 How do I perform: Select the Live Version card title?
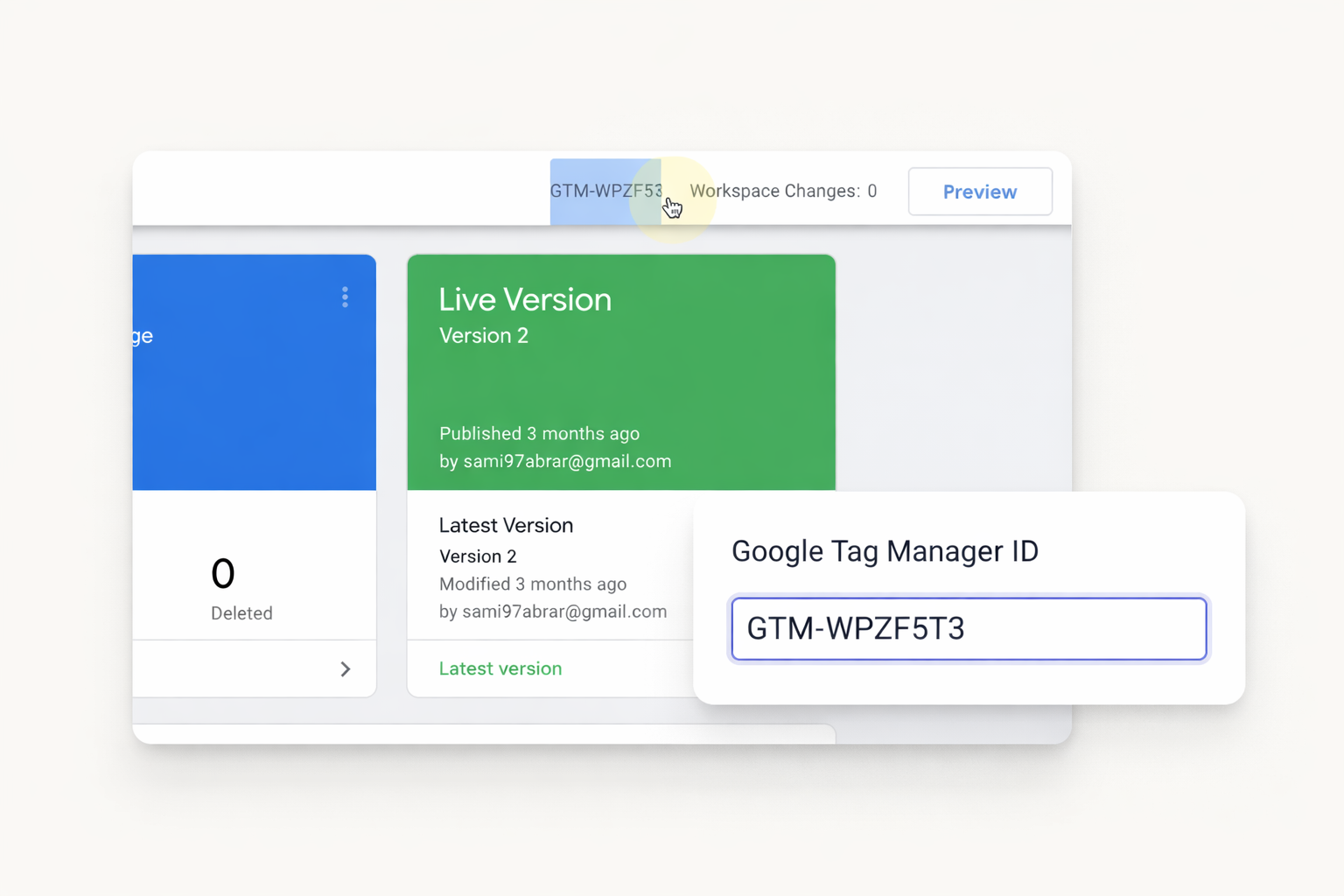tap(524, 300)
